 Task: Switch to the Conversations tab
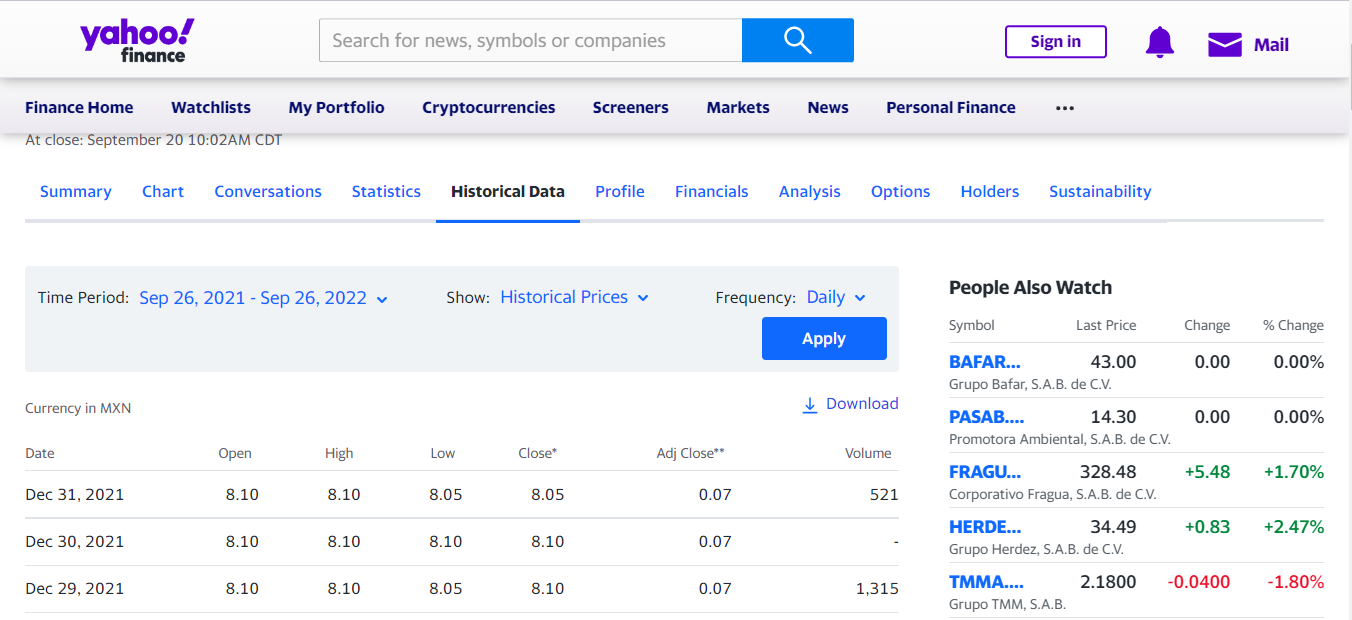[268, 192]
